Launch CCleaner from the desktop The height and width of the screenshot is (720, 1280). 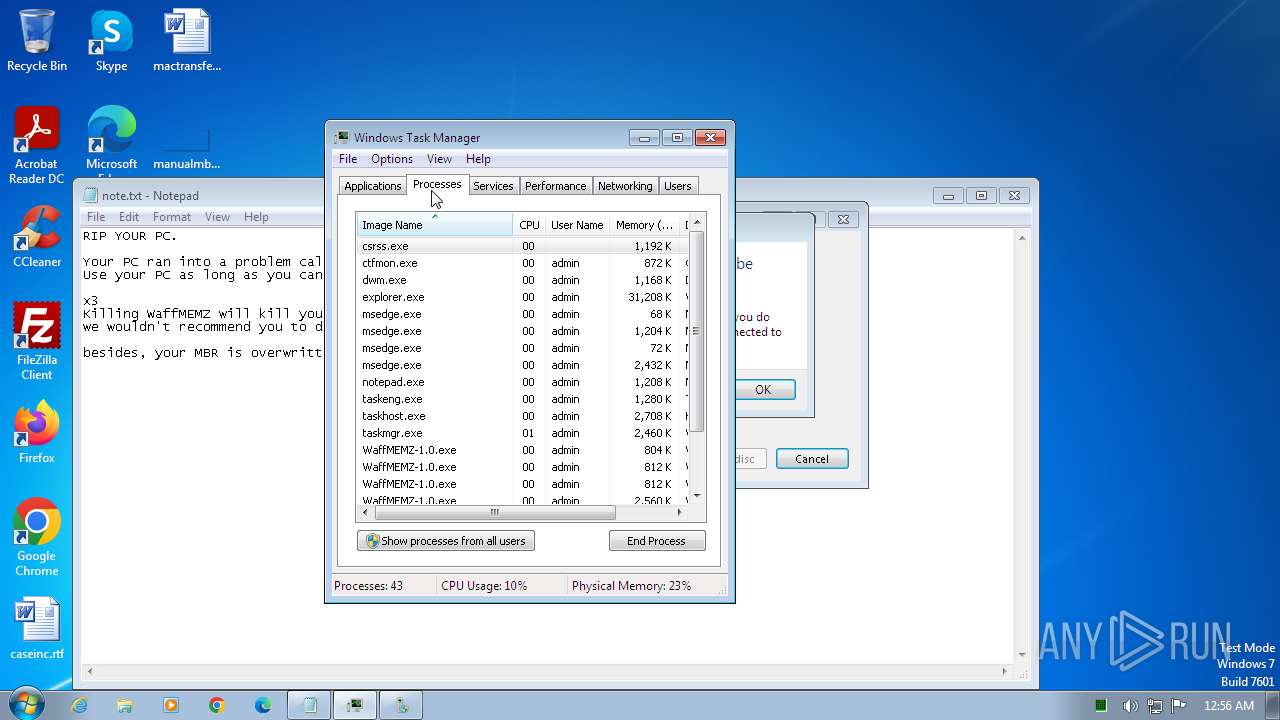click(37, 237)
